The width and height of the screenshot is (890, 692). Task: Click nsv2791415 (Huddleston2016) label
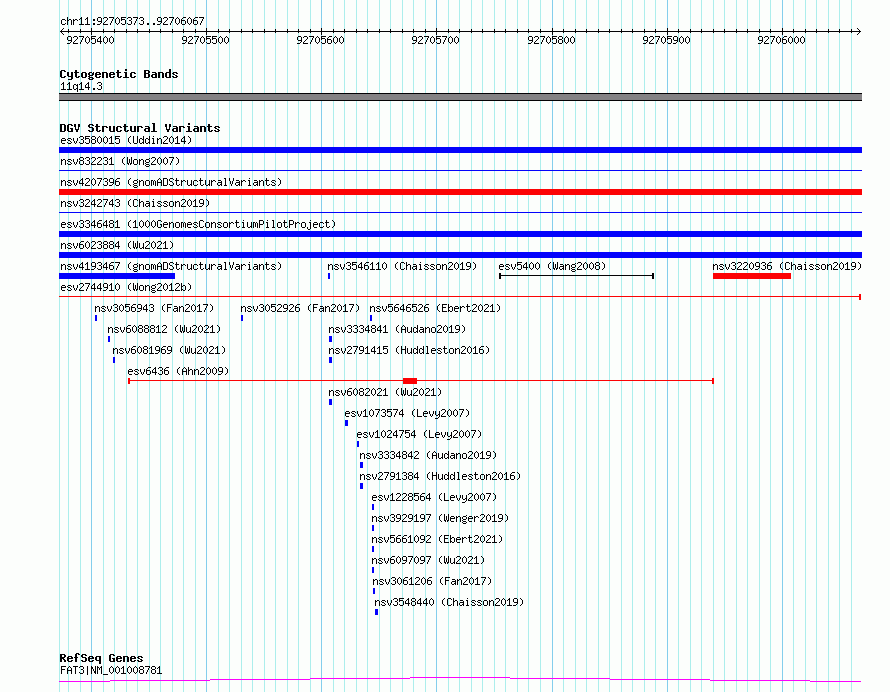[x=409, y=350]
